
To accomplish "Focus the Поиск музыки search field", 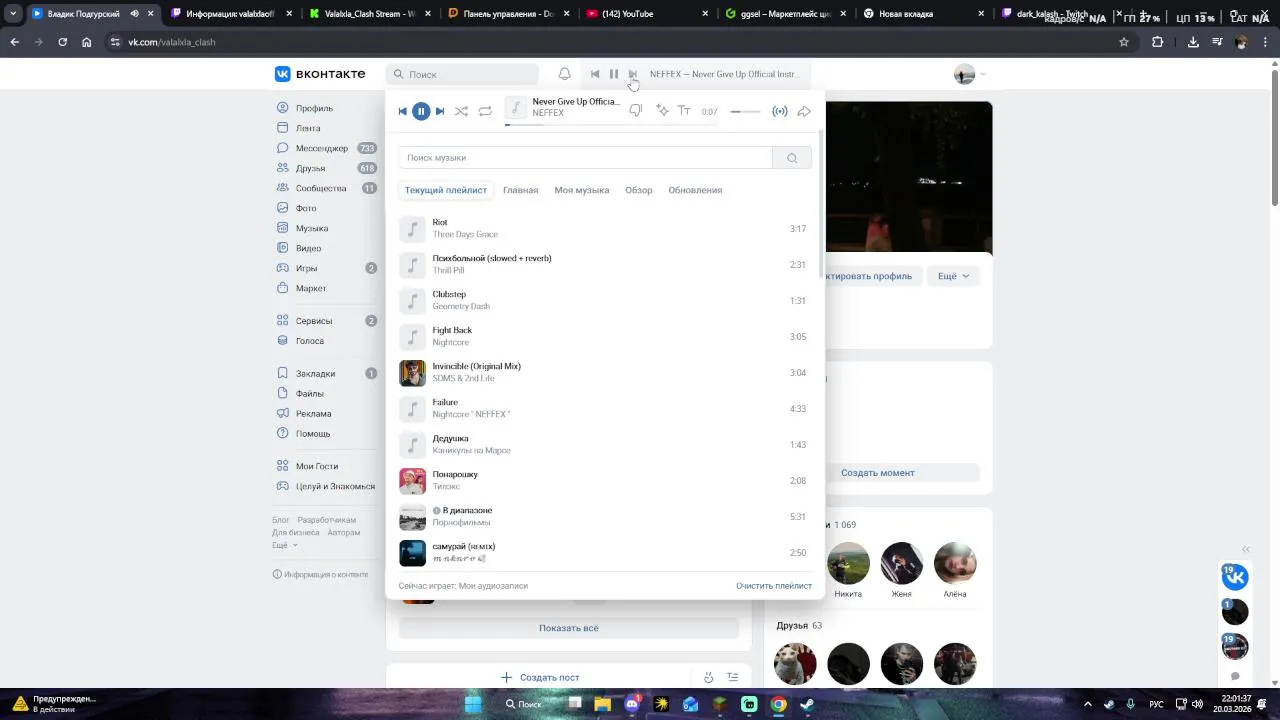I will click(585, 158).
